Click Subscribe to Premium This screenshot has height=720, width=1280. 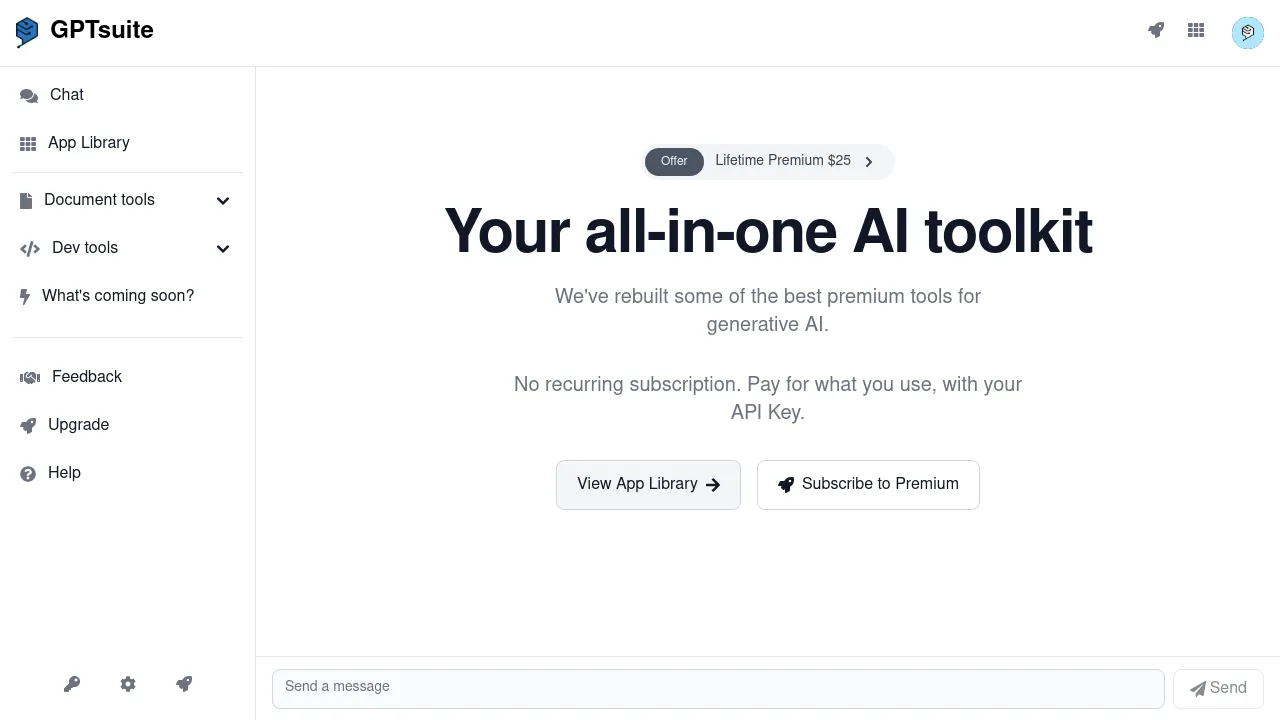coord(868,484)
